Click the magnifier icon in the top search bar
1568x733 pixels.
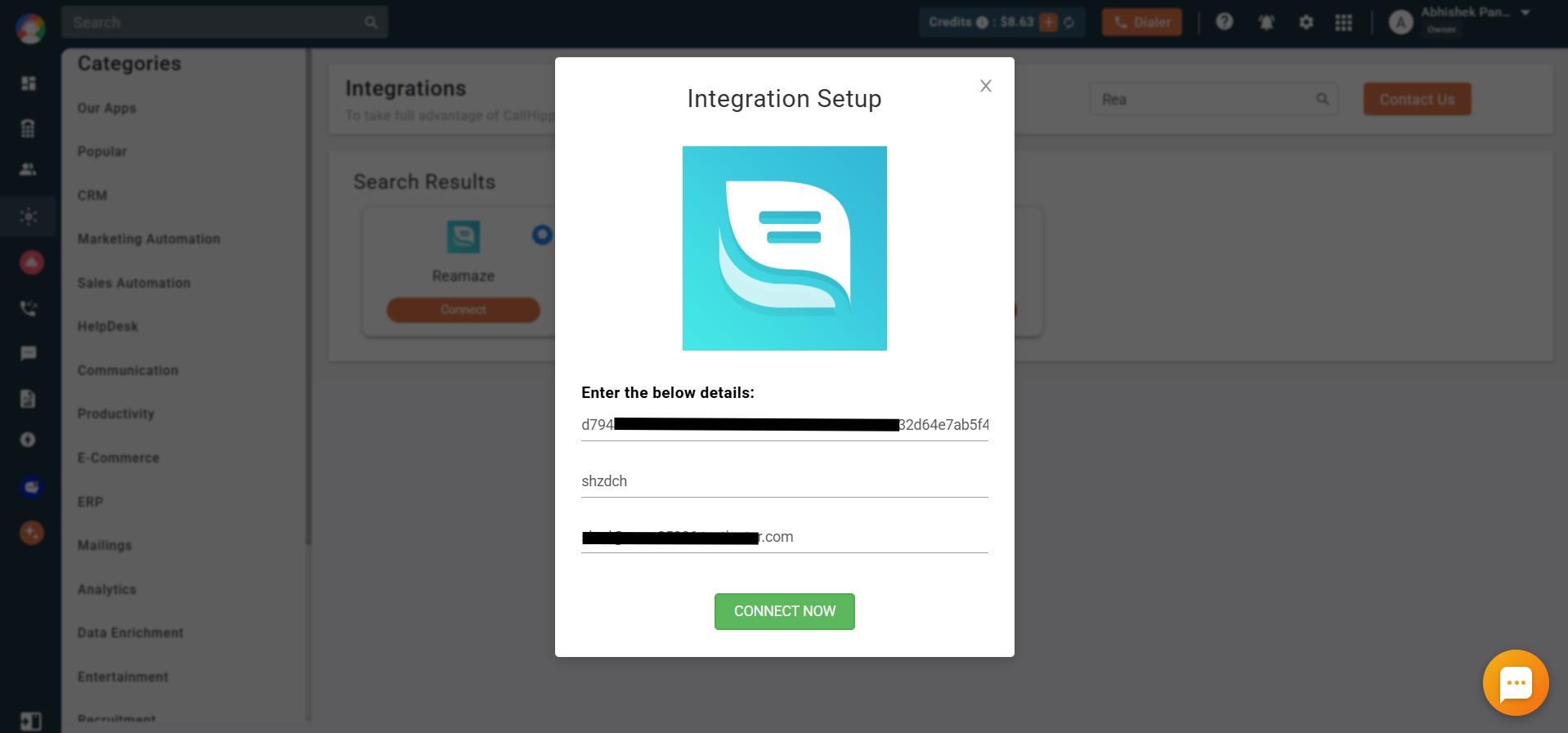(x=371, y=22)
